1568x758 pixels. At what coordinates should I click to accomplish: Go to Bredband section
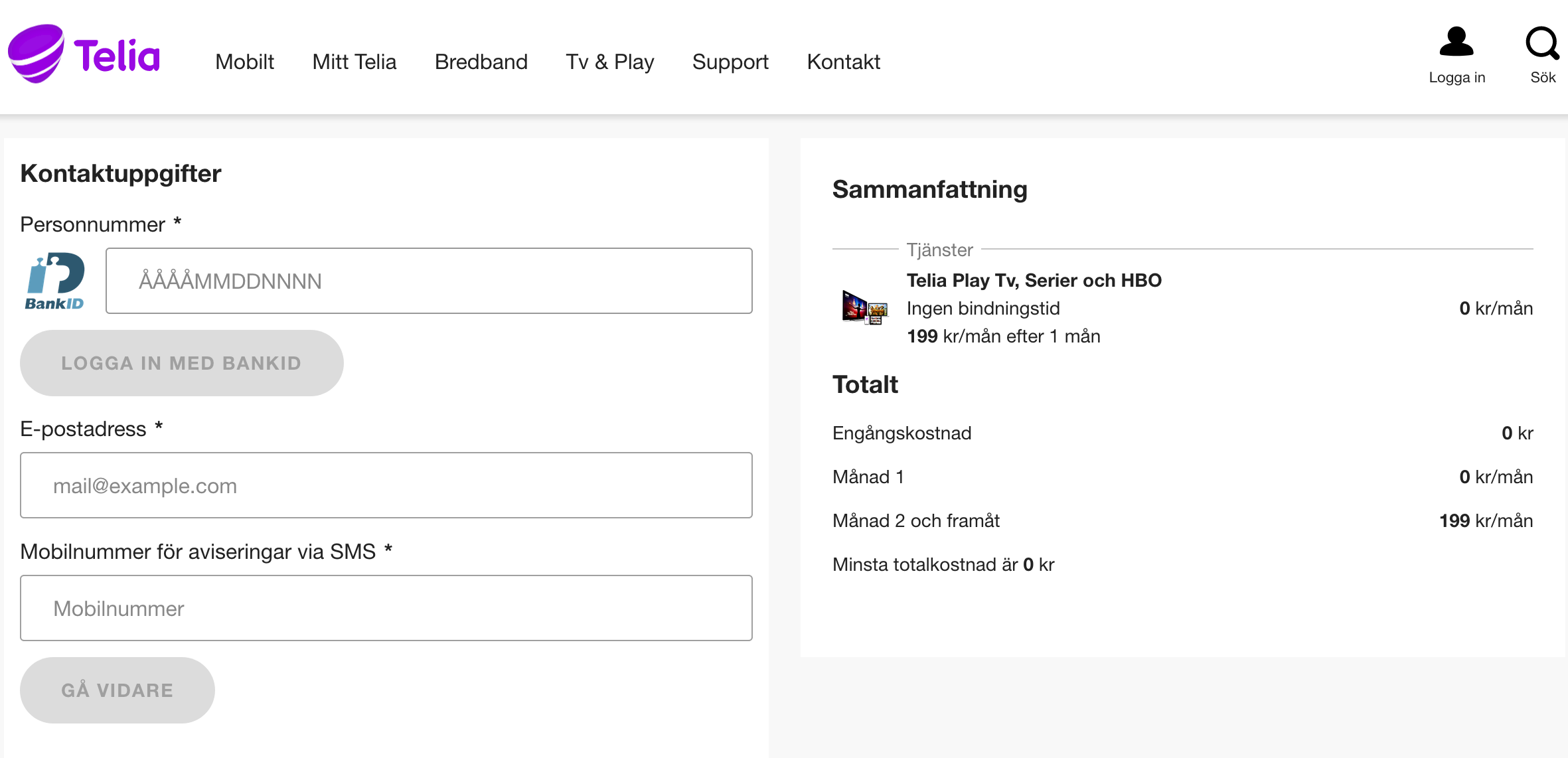point(481,62)
